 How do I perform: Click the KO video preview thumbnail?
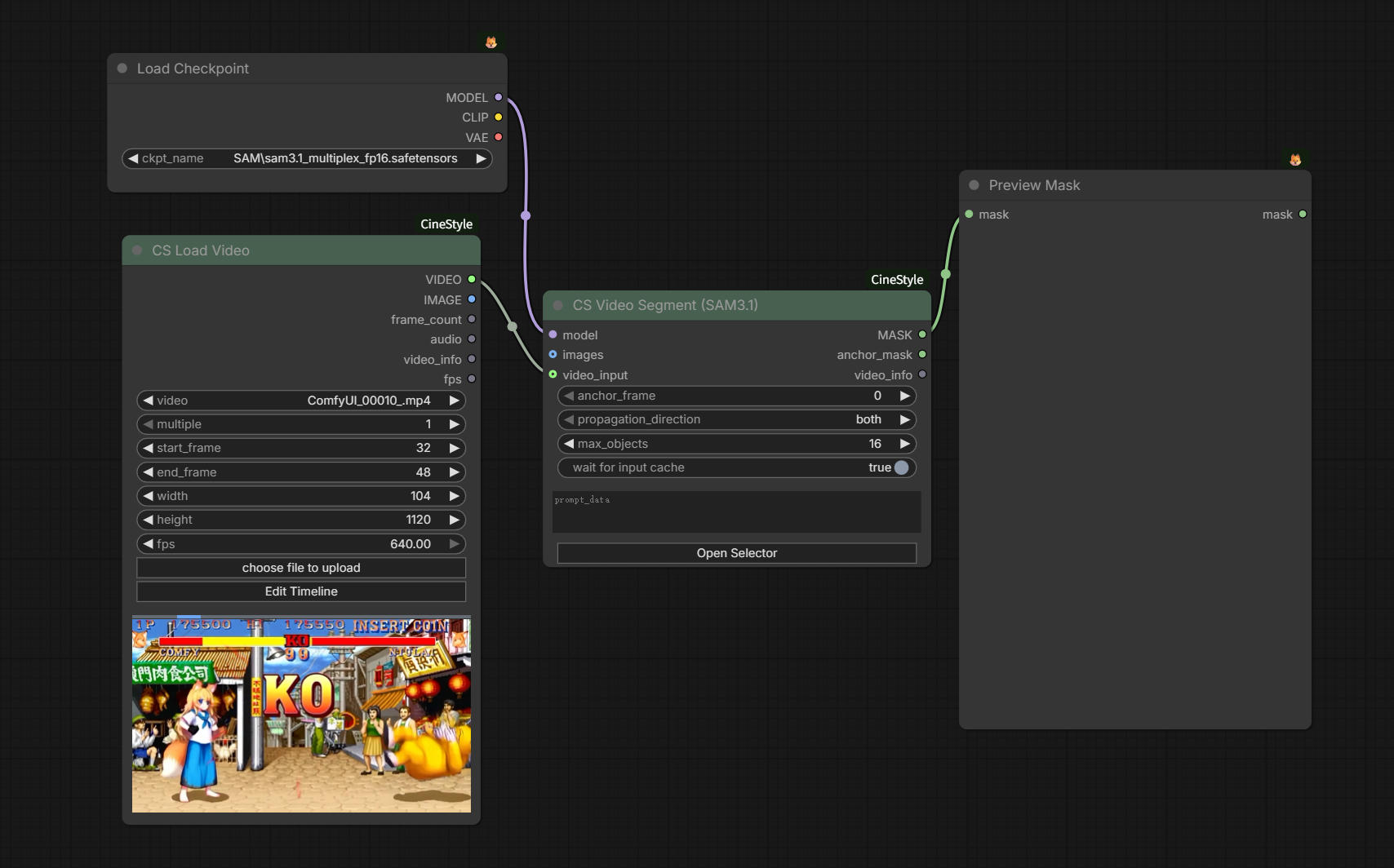tap(301, 715)
